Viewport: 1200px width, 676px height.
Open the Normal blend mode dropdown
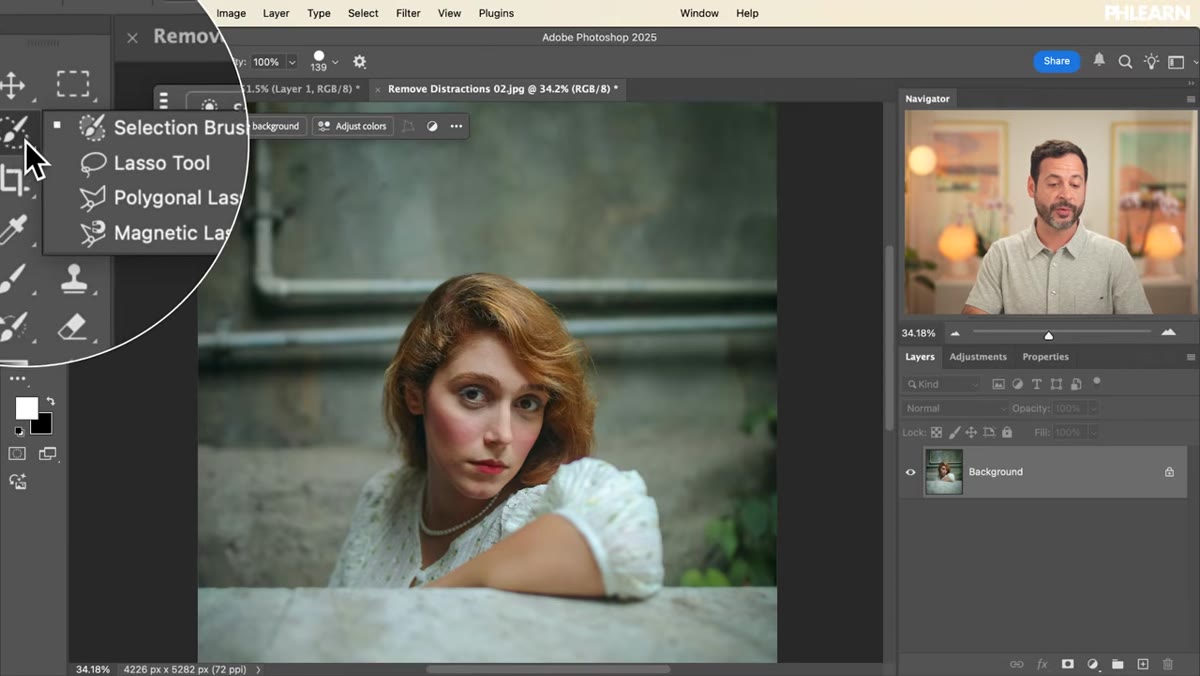pyautogui.click(x=956, y=408)
